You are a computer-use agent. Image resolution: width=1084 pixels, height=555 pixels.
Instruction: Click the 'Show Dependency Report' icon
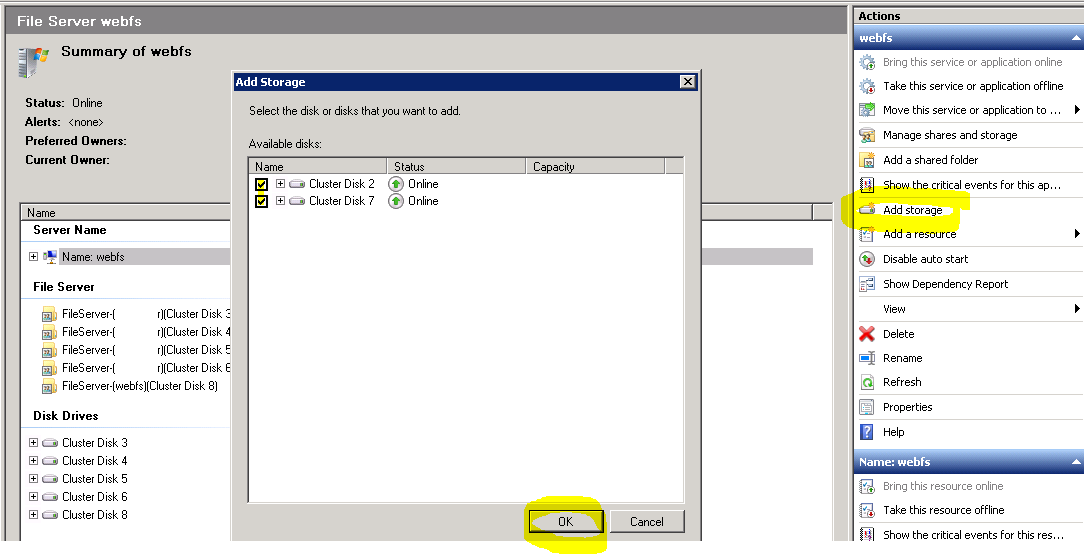pyautogui.click(x=867, y=284)
